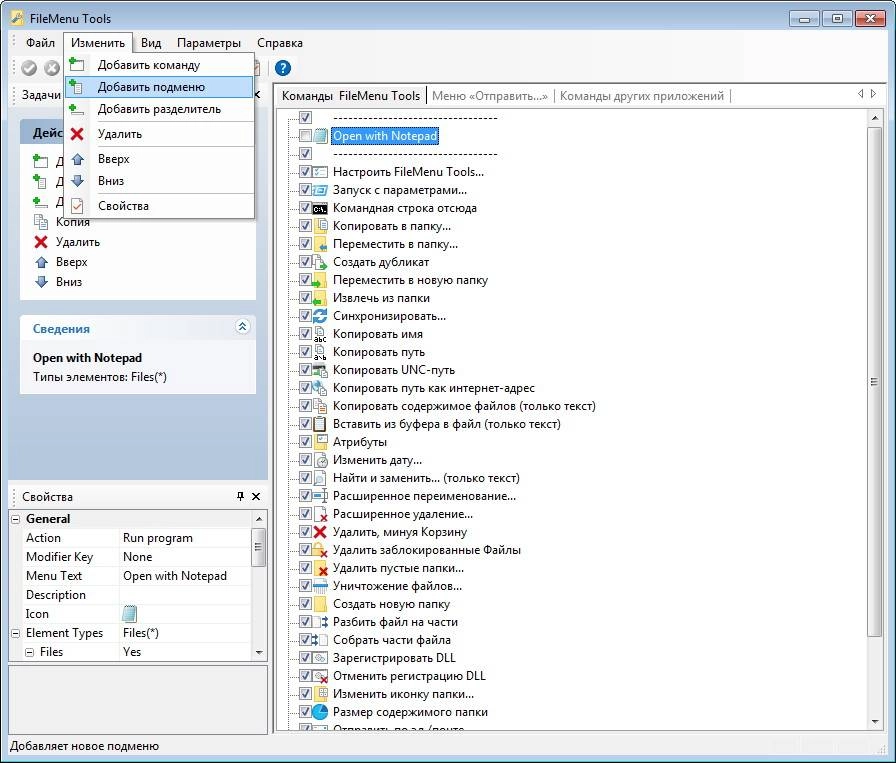
Task: Click the red X icon of Удалить, минуя Корзину
Action: point(321,532)
